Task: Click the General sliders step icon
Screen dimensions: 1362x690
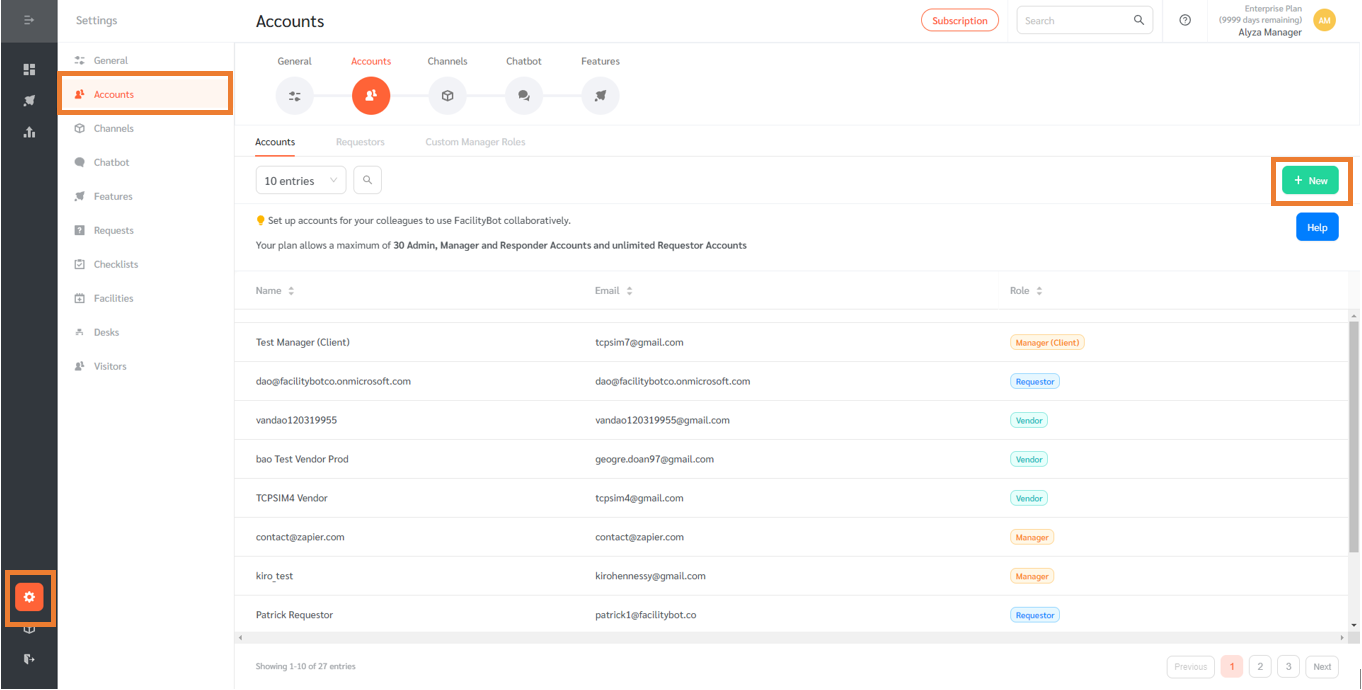Action: pyautogui.click(x=294, y=95)
